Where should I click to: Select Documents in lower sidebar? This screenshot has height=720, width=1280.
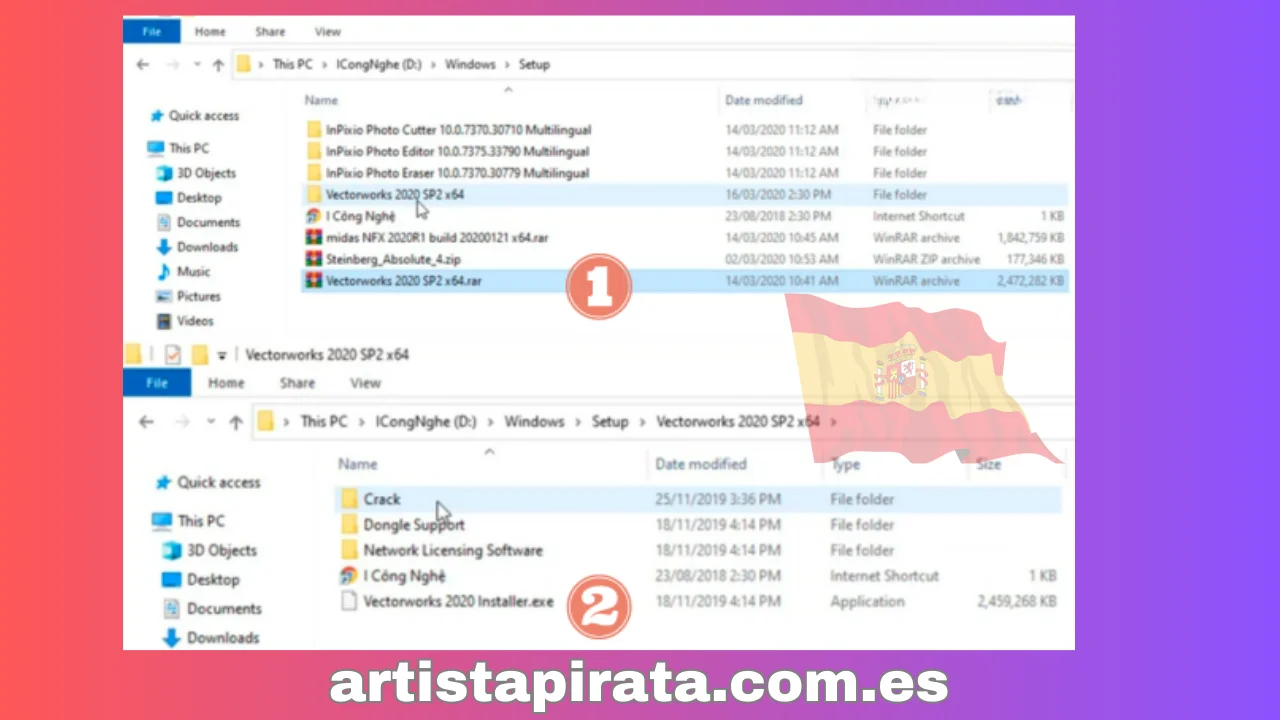[211, 608]
